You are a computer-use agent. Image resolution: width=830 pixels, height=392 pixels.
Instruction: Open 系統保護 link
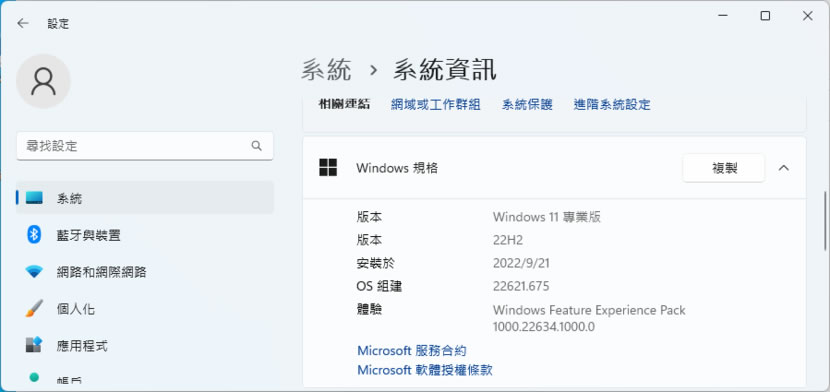(527, 104)
